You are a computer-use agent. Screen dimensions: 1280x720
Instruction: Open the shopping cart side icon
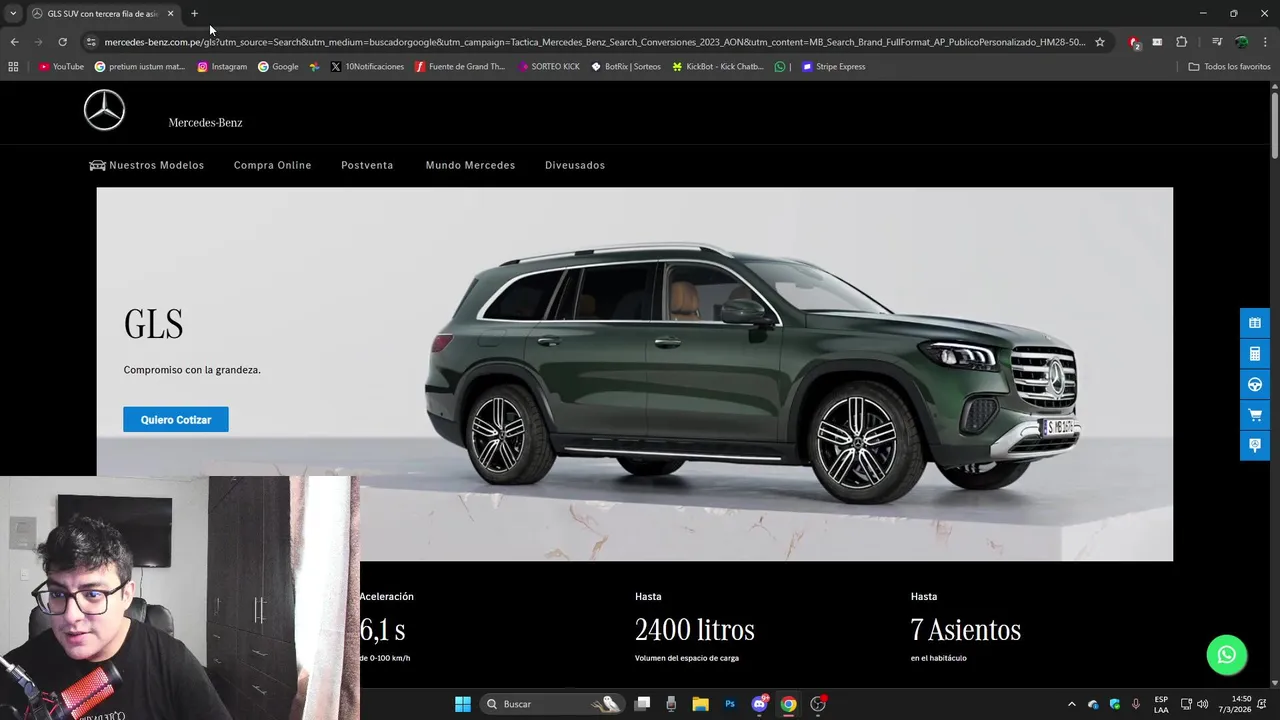tap(1255, 415)
